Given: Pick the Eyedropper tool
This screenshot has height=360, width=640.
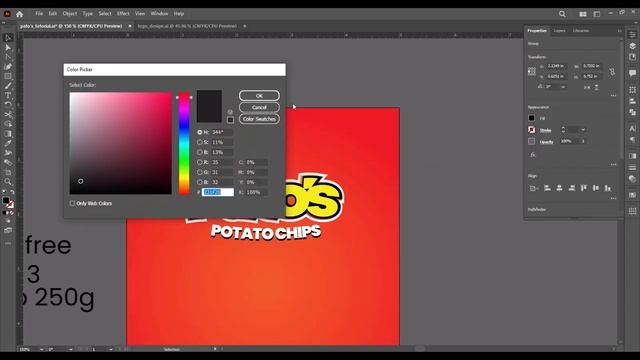Looking at the screenshot, I should click(x=8, y=143).
